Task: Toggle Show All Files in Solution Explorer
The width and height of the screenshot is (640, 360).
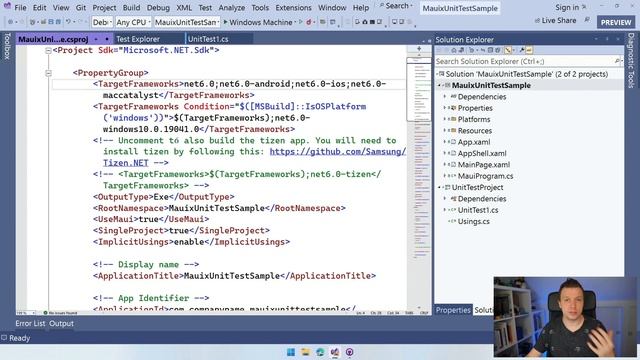Action: pos(498,50)
